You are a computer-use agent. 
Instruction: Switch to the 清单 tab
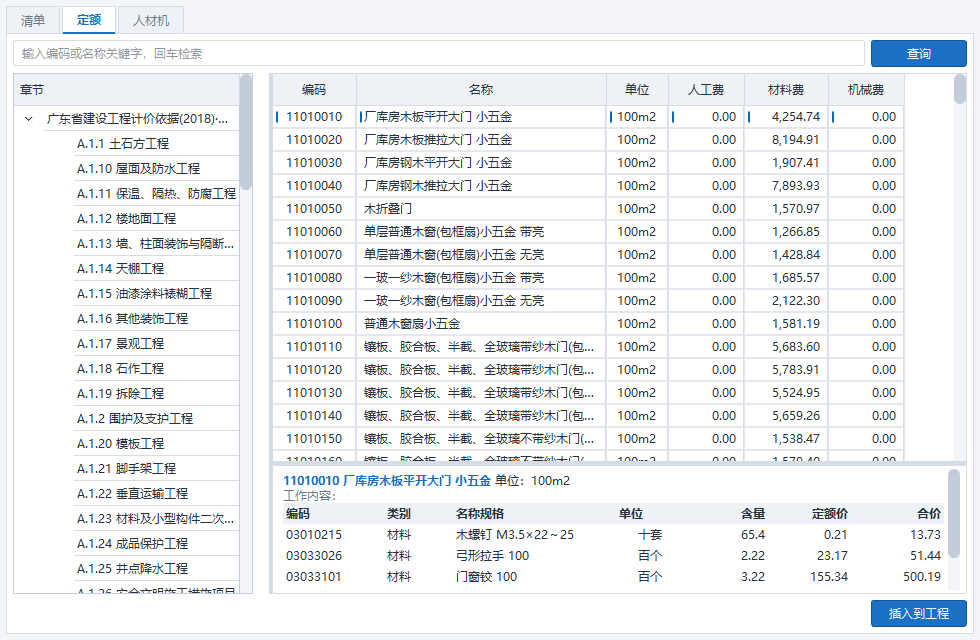pyautogui.click(x=33, y=20)
